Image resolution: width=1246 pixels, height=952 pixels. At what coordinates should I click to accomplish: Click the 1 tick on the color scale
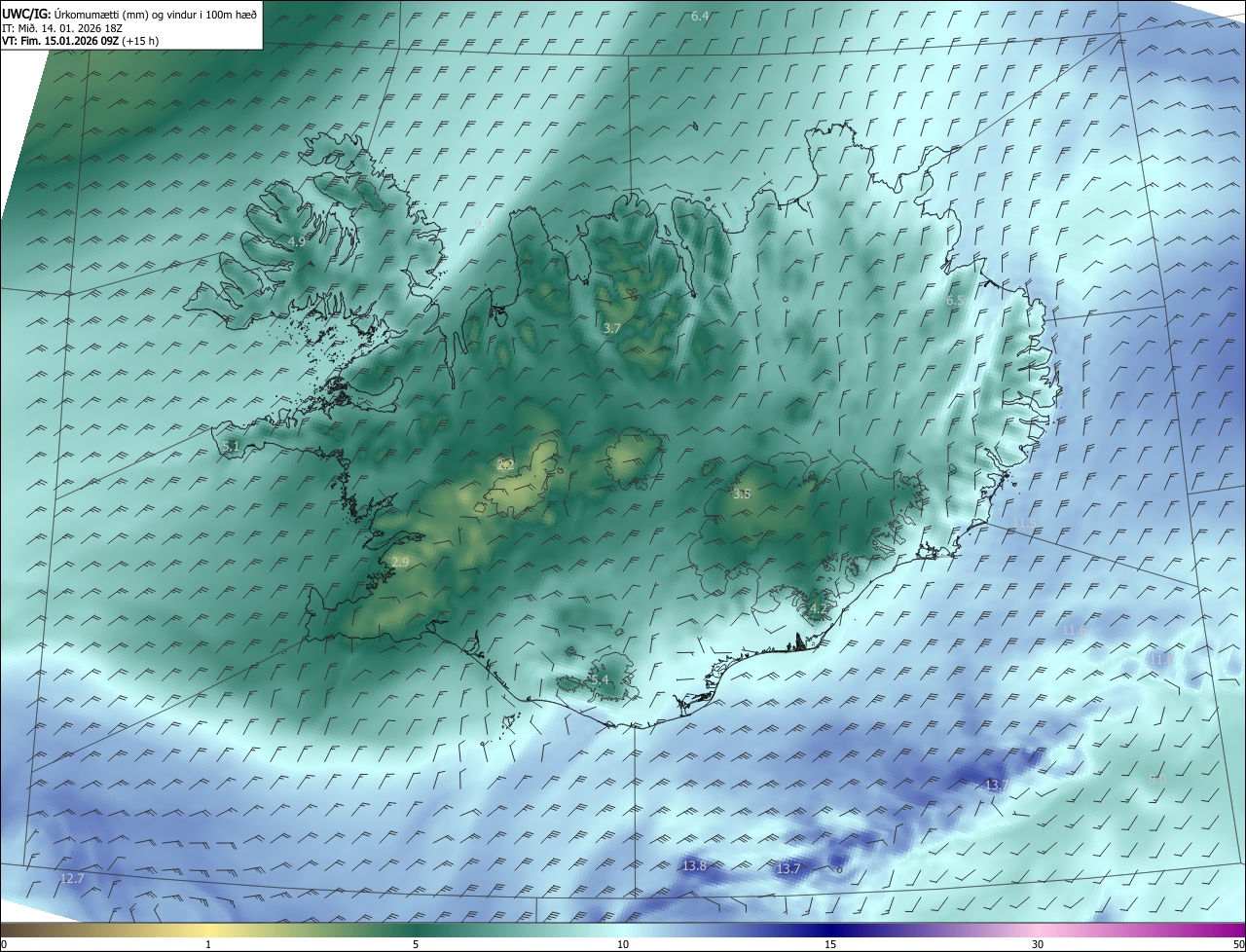click(x=208, y=944)
